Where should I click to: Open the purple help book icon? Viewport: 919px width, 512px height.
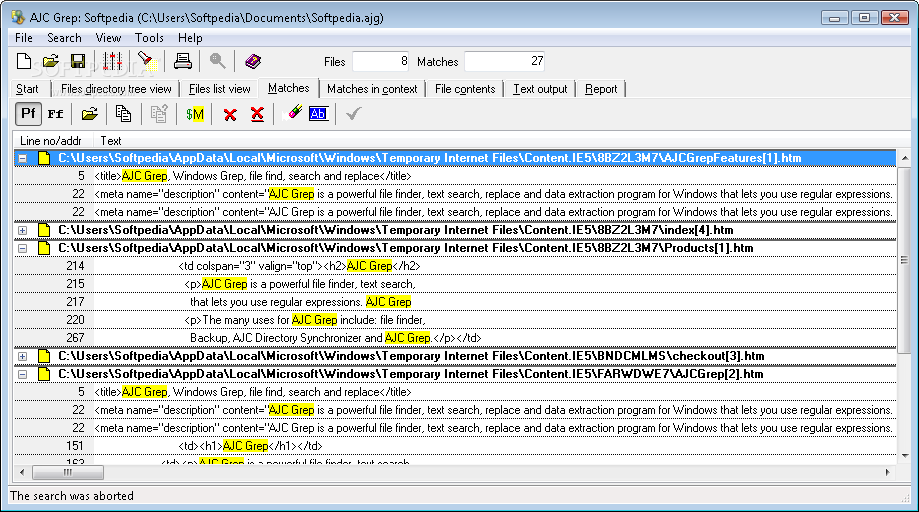pos(253,61)
